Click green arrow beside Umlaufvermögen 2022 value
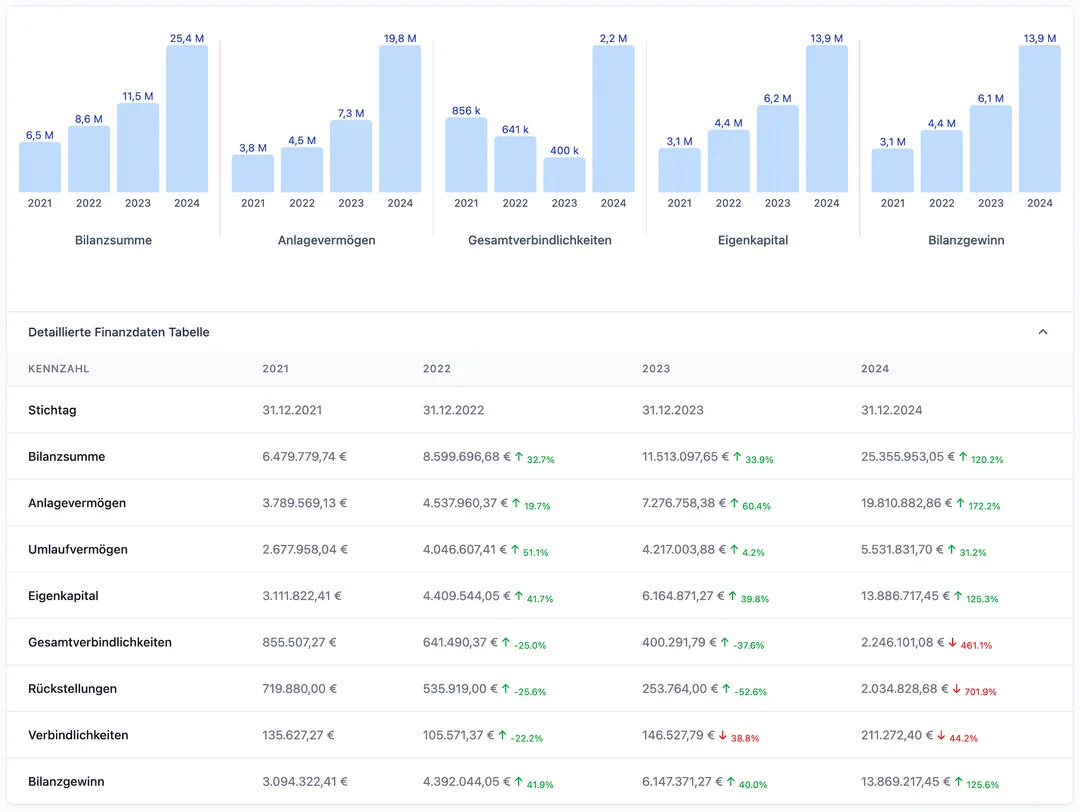This screenshot has width=1080, height=812. pos(516,549)
